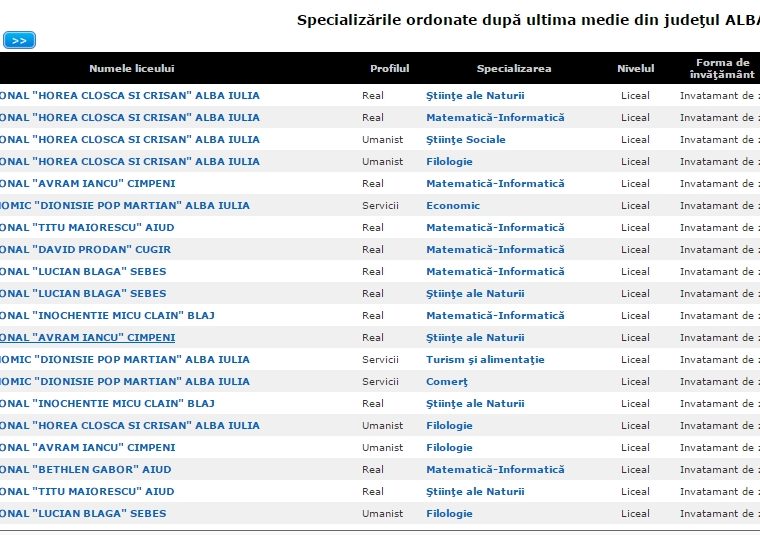760x535 pixels.
Task: Open Inochentie Micu Clain Blaj link in Matematică-Informatică row
Action: pyautogui.click(x=108, y=315)
